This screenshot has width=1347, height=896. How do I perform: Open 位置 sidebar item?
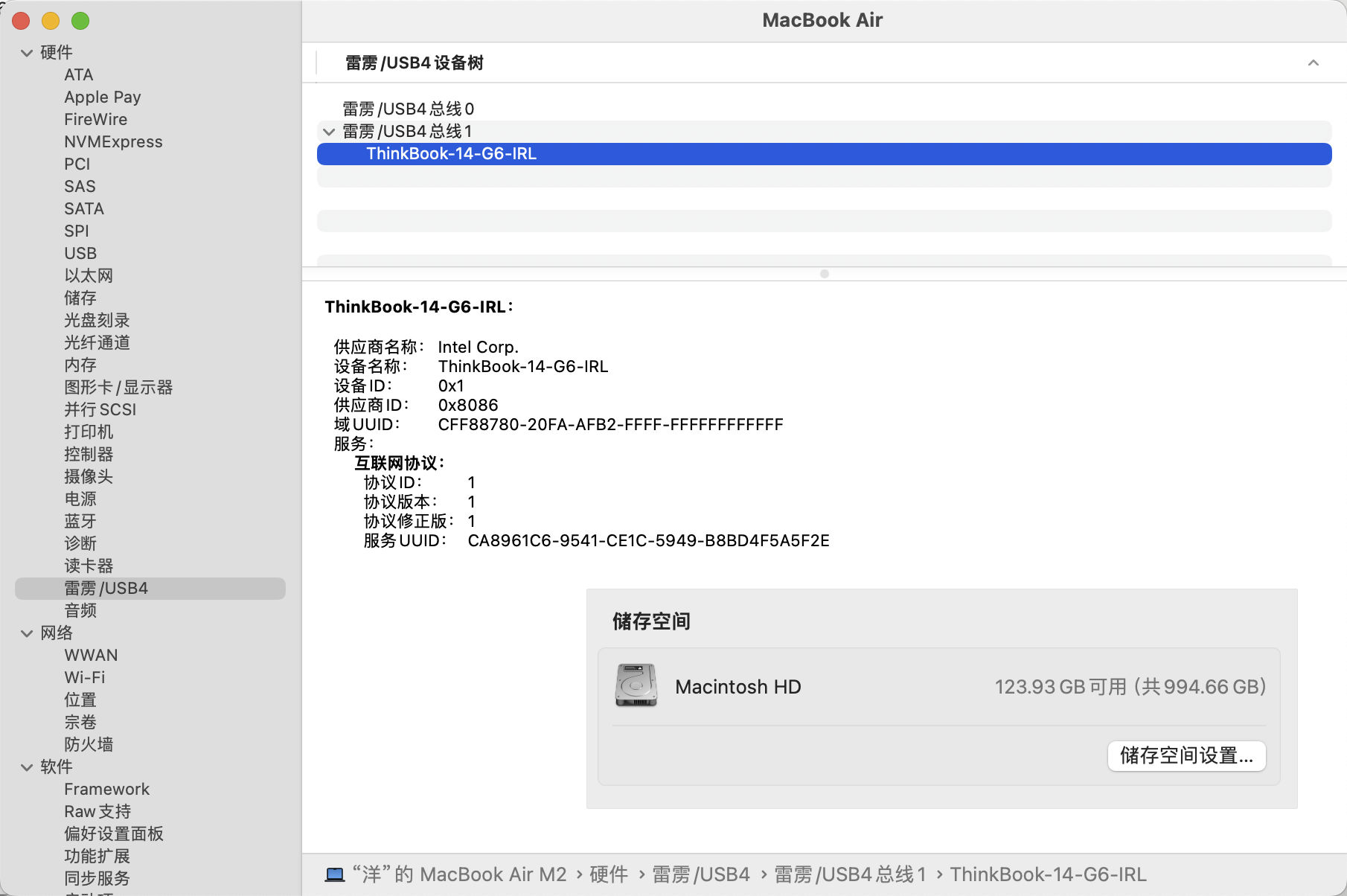(80, 700)
